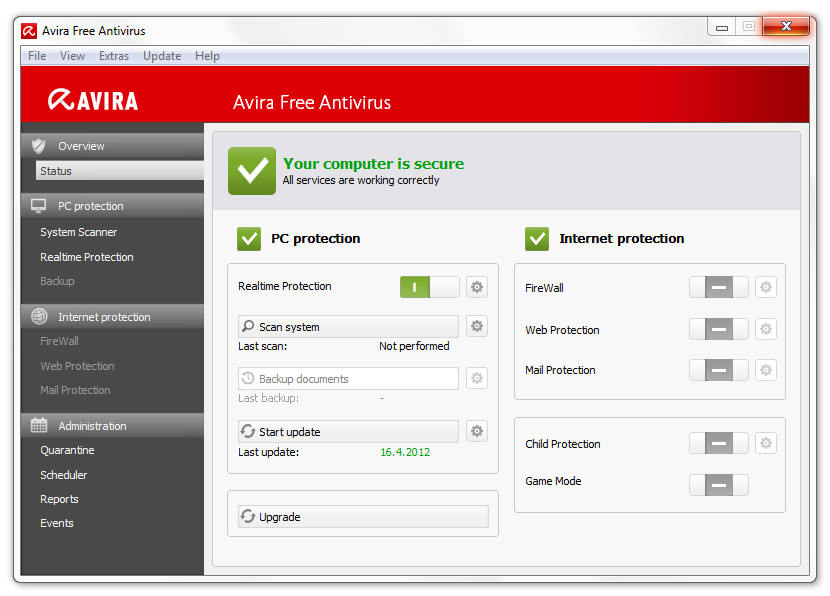Open the Help menu
Image resolution: width=830 pixels, height=596 pixels.
click(207, 56)
